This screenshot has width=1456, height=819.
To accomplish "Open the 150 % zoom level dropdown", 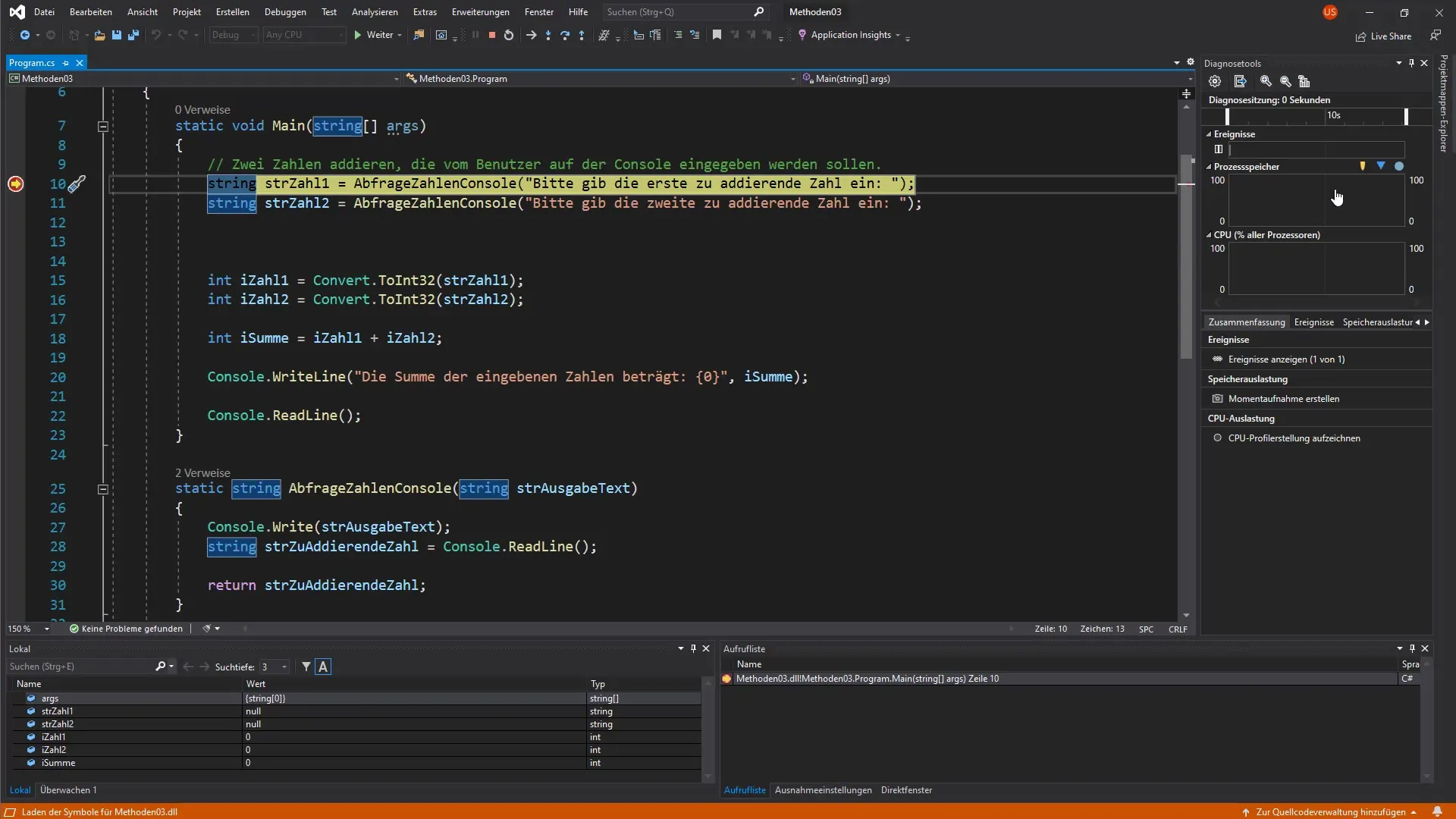I will pyautogui.click(x=46, y=629).
